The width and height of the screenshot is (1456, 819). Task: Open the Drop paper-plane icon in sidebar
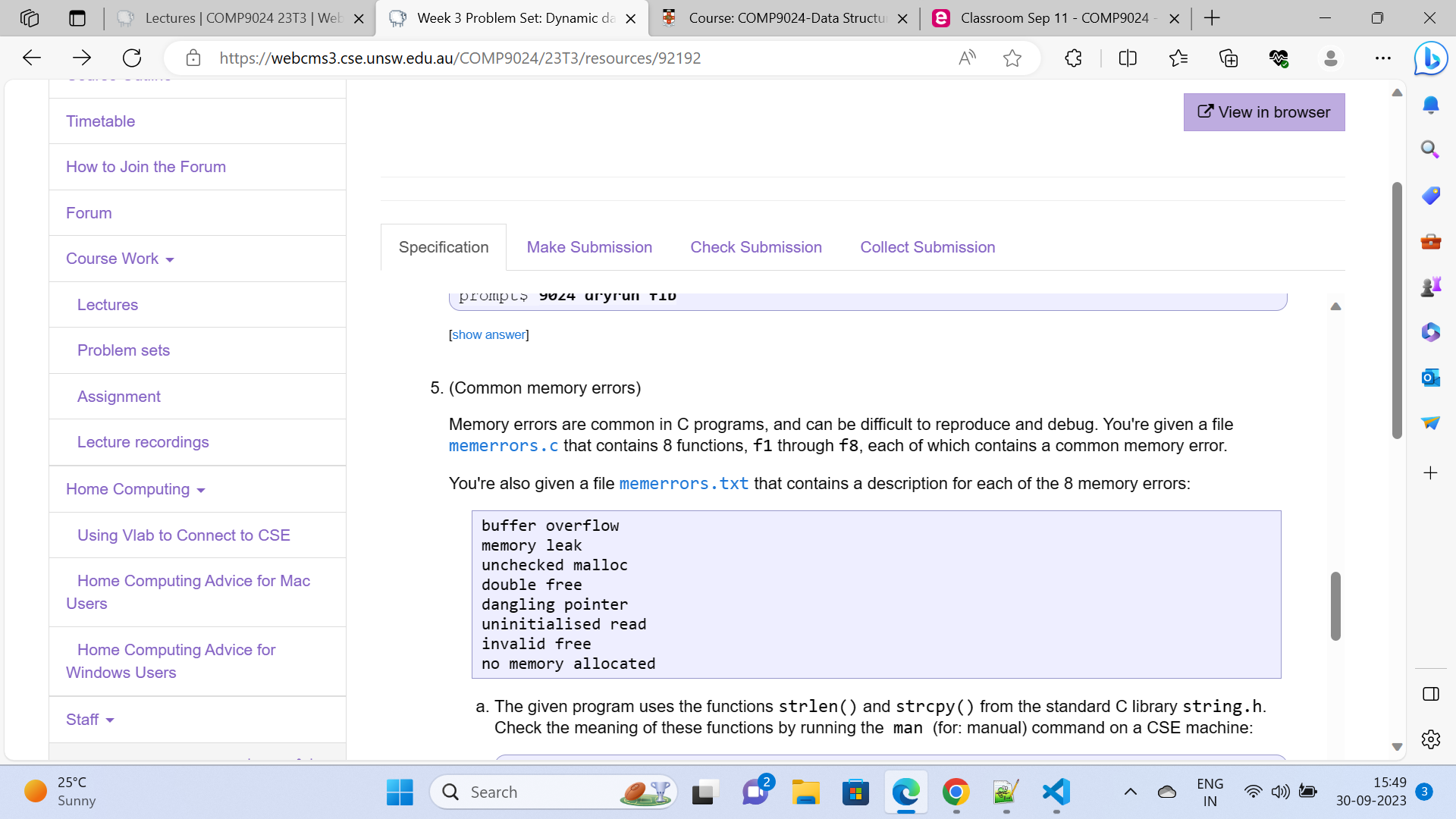click(x=1430, y=422)
